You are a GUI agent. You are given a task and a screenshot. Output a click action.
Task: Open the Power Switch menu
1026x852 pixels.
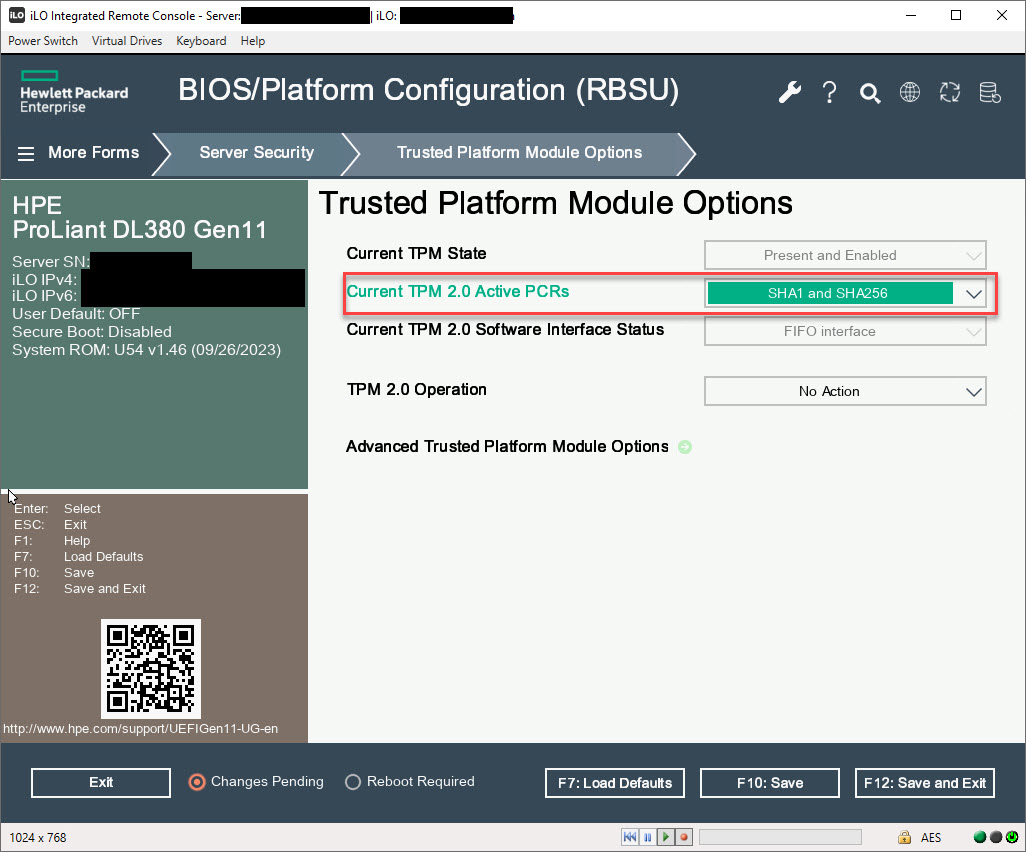[43, 41]
